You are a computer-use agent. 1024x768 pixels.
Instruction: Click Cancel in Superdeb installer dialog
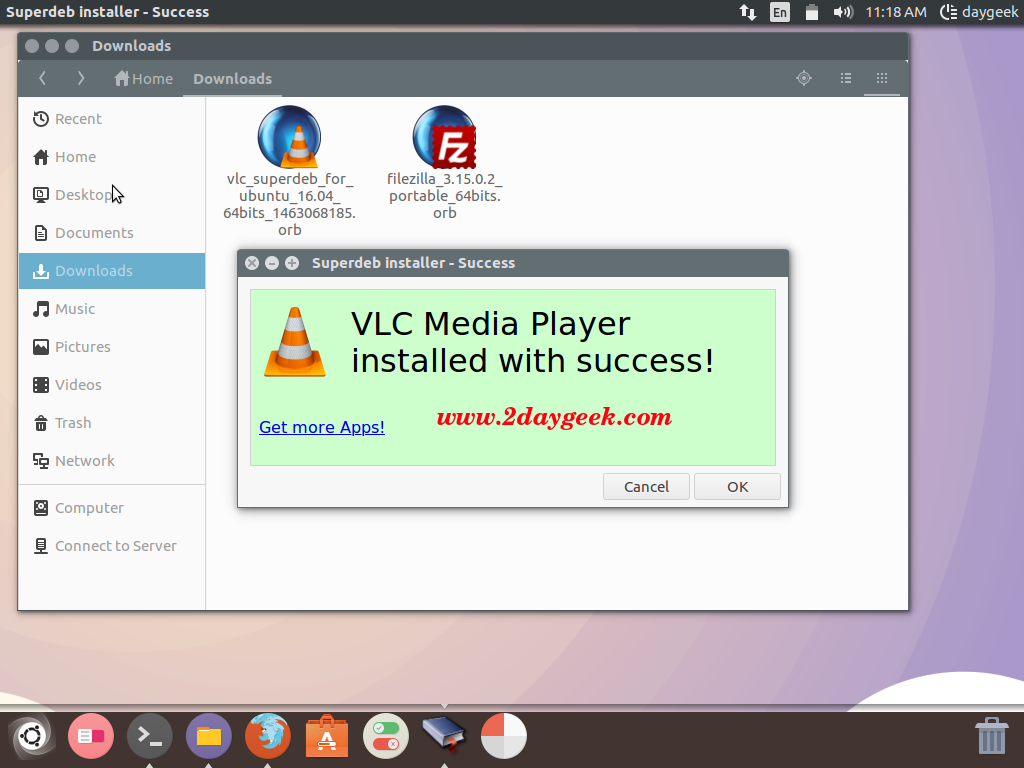click(646, 487)
